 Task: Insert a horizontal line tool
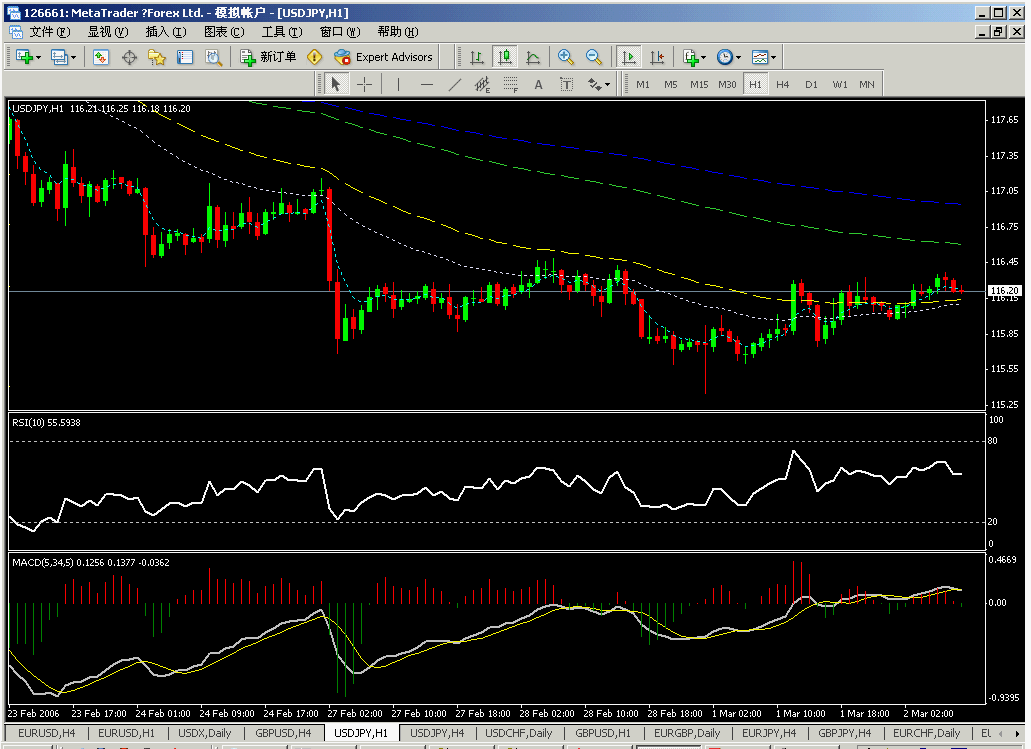[x=428, y=84]
